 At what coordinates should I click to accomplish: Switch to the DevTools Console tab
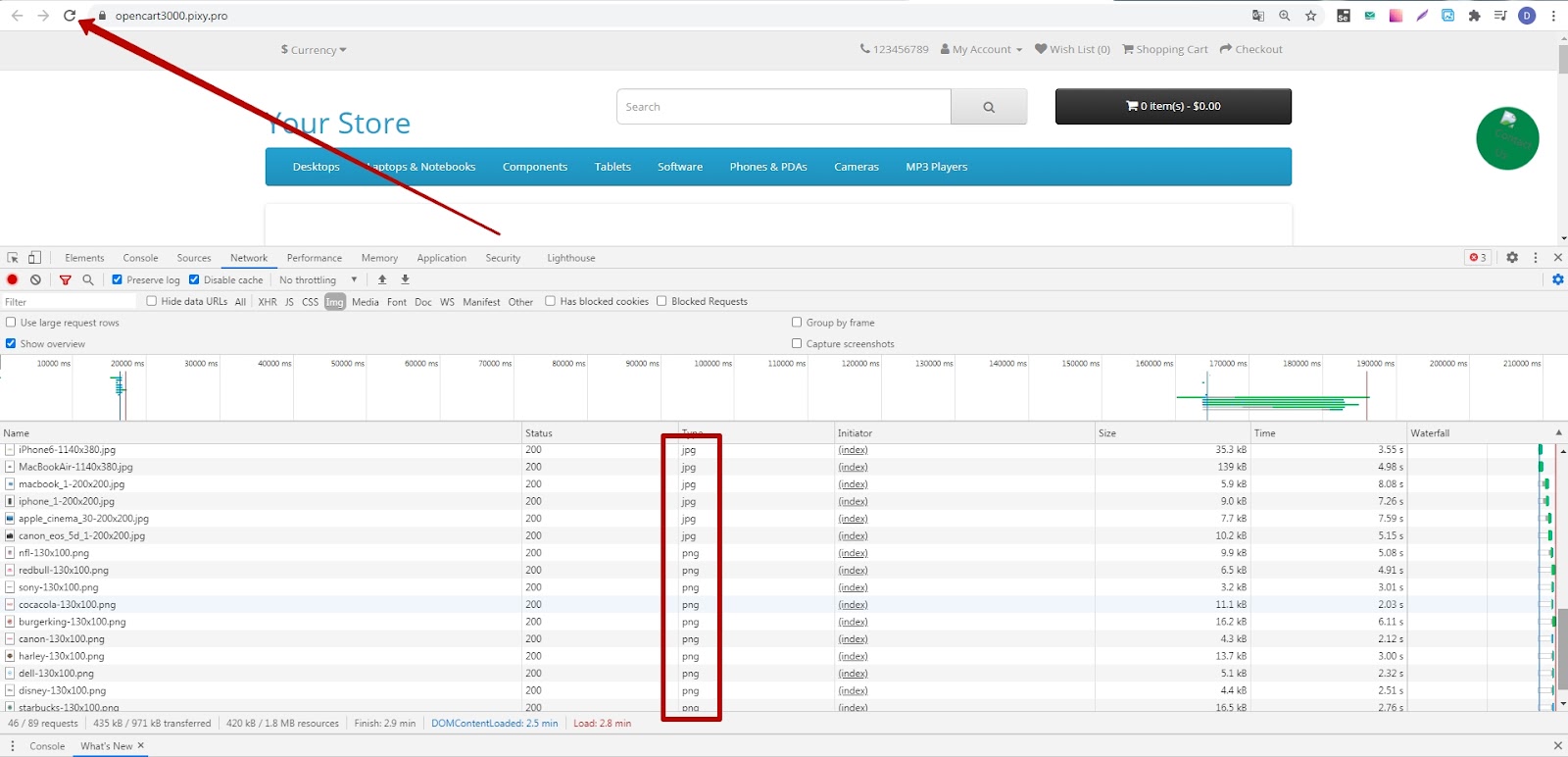coord(140,258)
